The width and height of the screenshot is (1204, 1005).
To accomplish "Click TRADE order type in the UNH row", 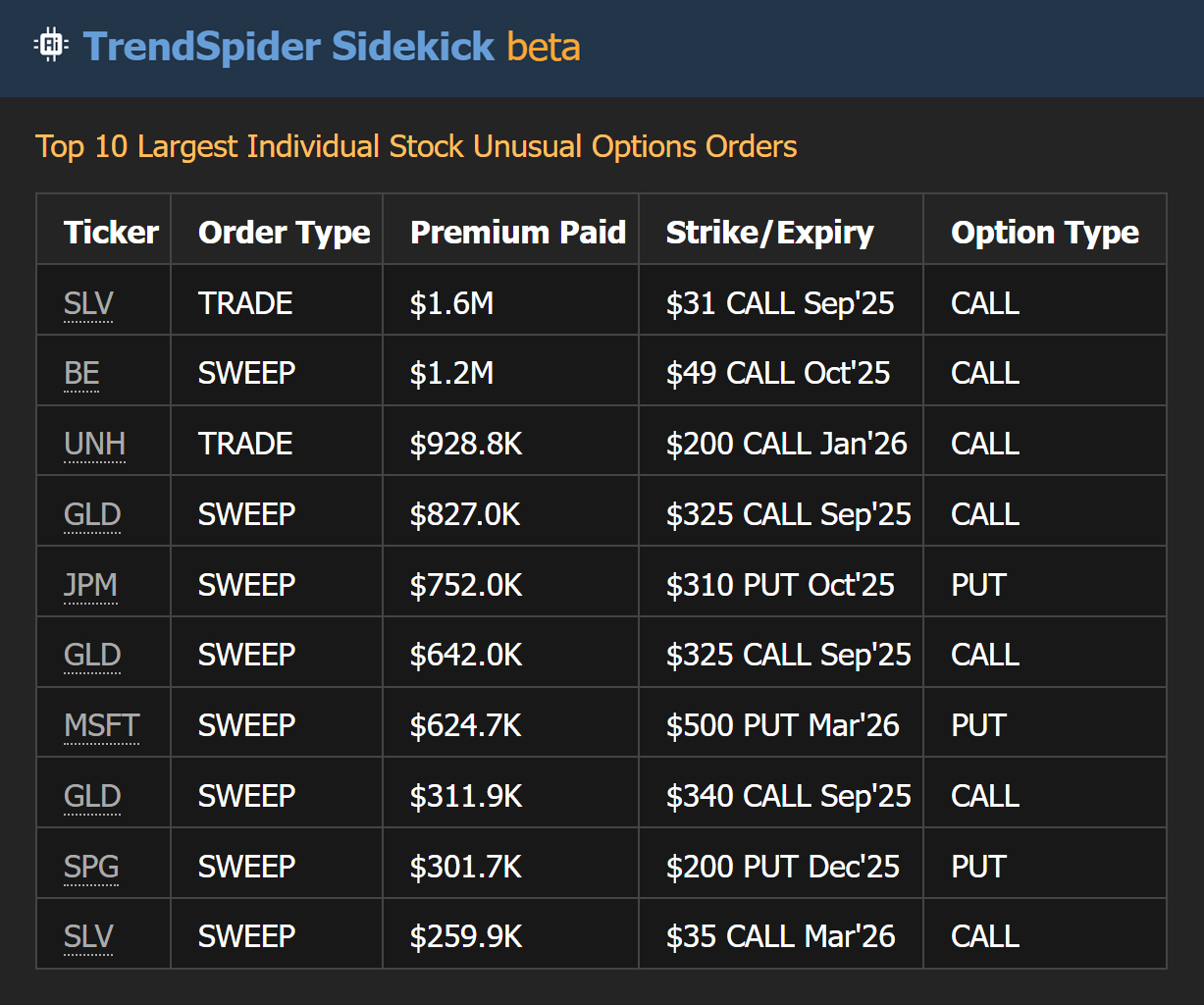I will click(x=245, y=444).
